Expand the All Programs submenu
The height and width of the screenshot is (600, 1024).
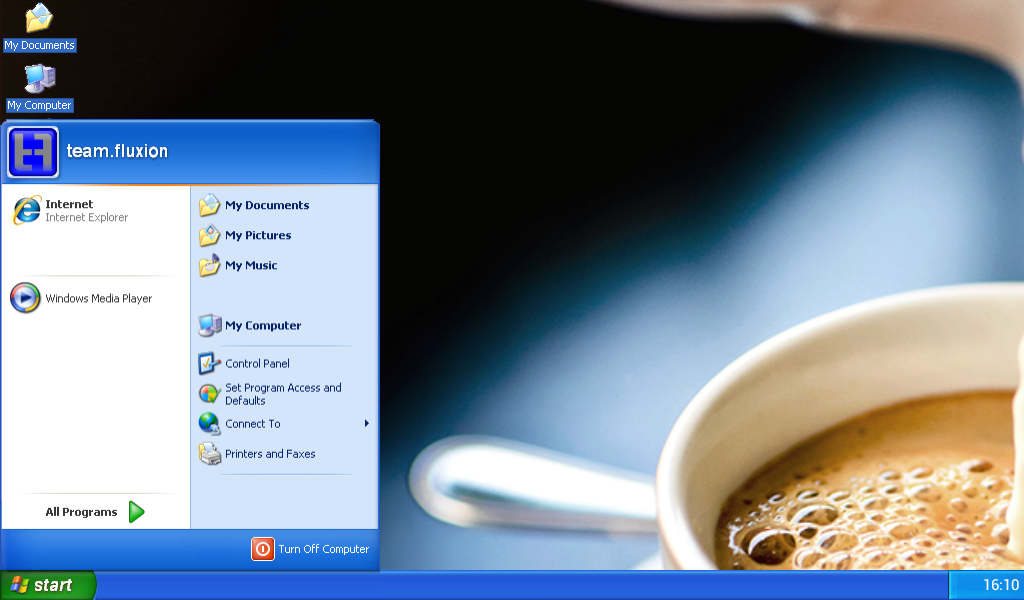click(88, 511)
